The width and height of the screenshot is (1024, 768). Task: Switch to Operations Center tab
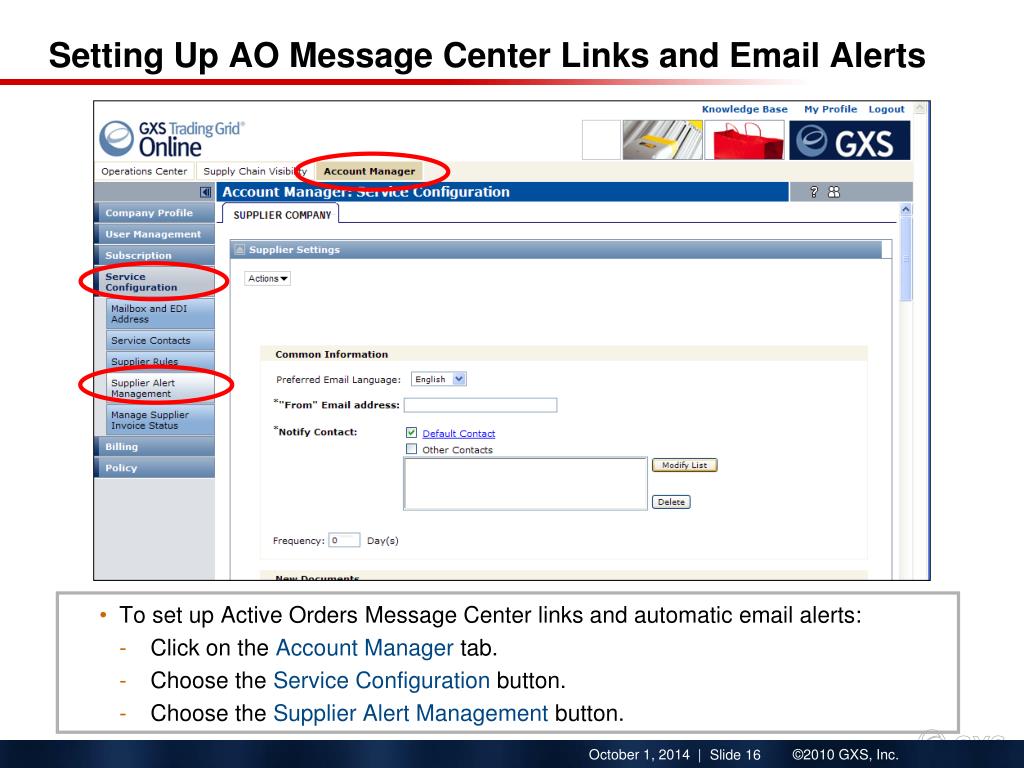tap(144, 171)
